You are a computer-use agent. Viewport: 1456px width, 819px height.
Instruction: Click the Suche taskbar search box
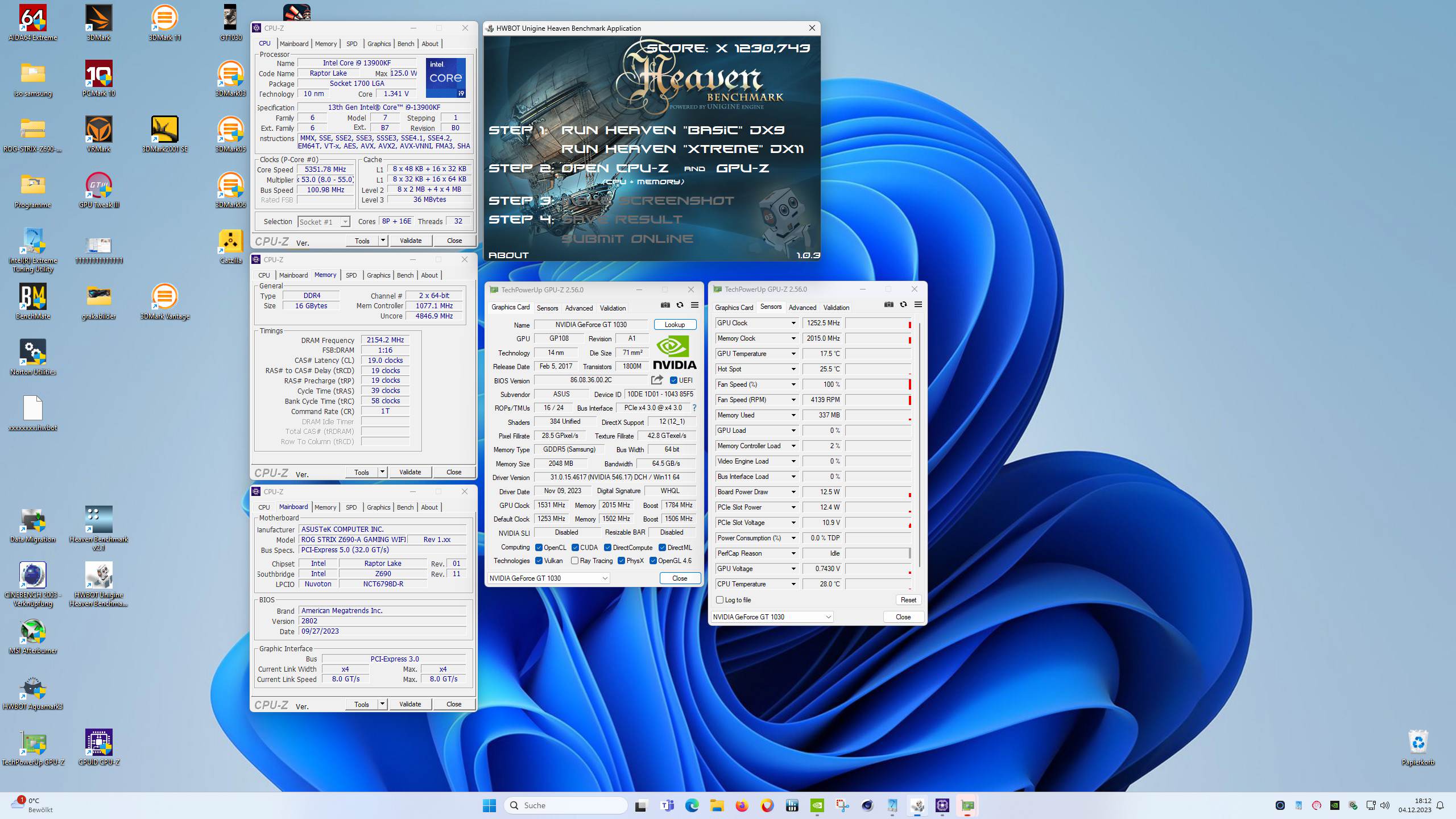tap(565, 805)
